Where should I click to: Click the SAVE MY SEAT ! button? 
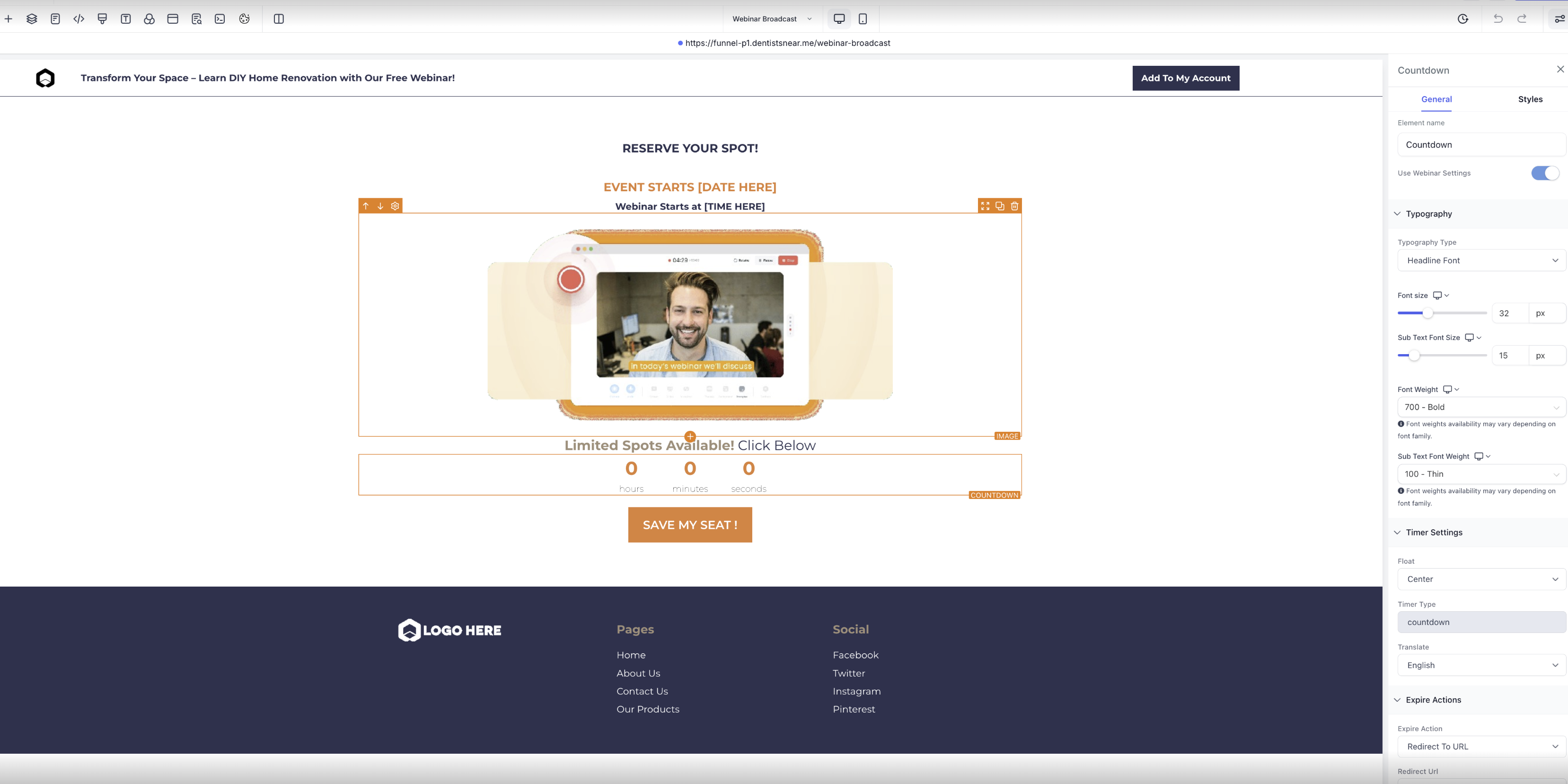(x=690, y=525)
